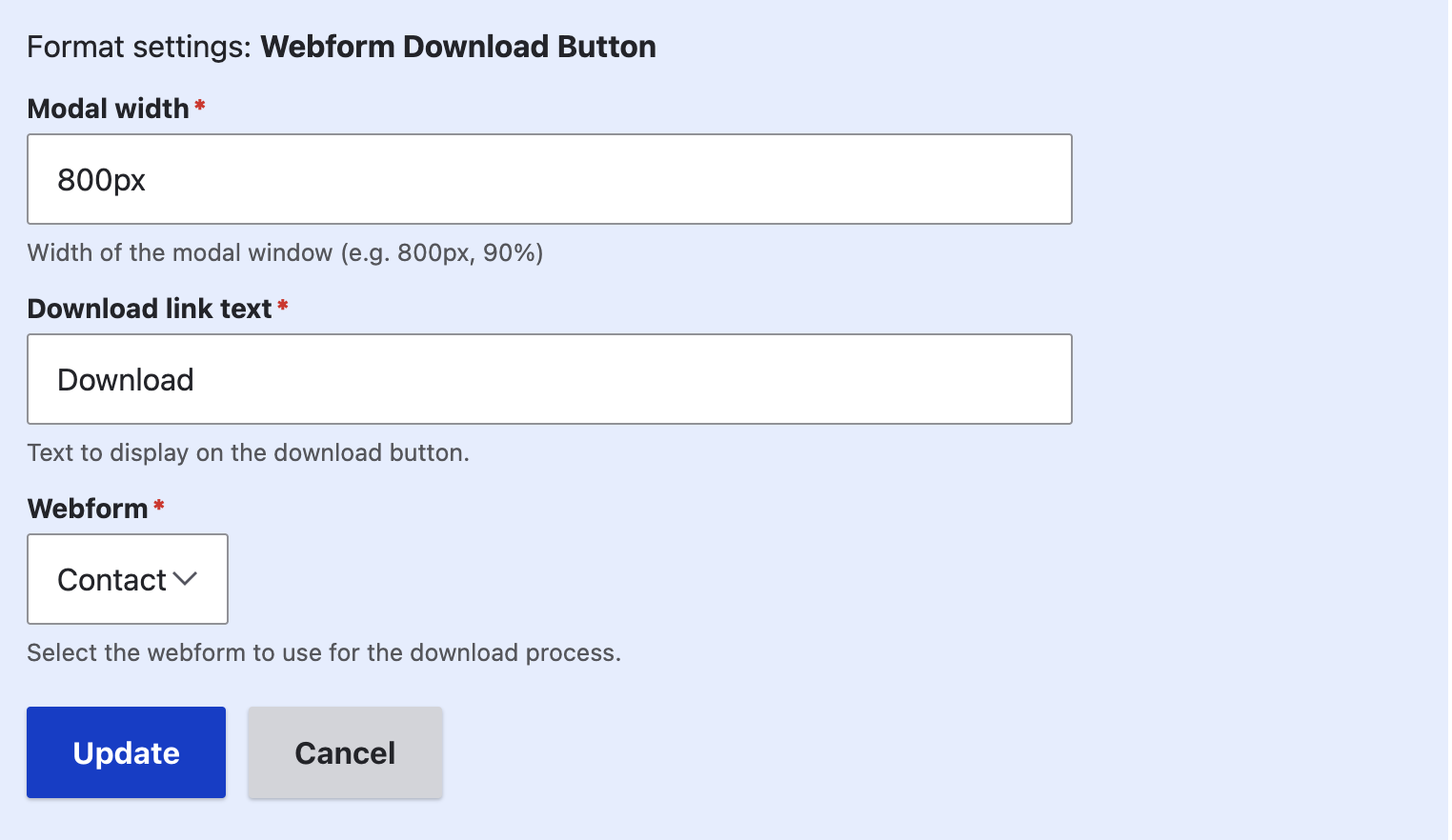Click the Download link text label
1452x840 pixels.
[x=149, y=308]
